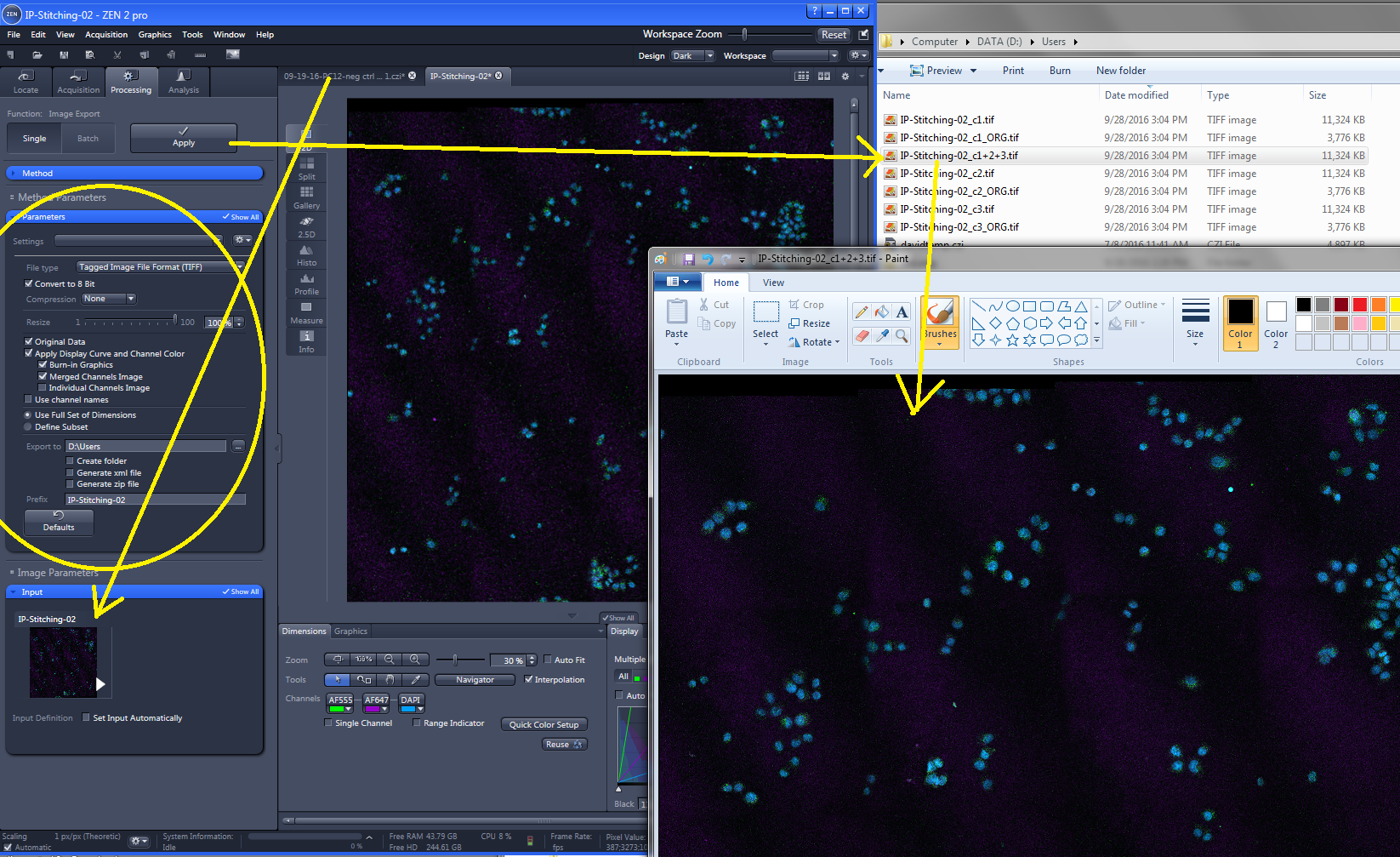Enable the Create folder checkbox

pos(71,461)
